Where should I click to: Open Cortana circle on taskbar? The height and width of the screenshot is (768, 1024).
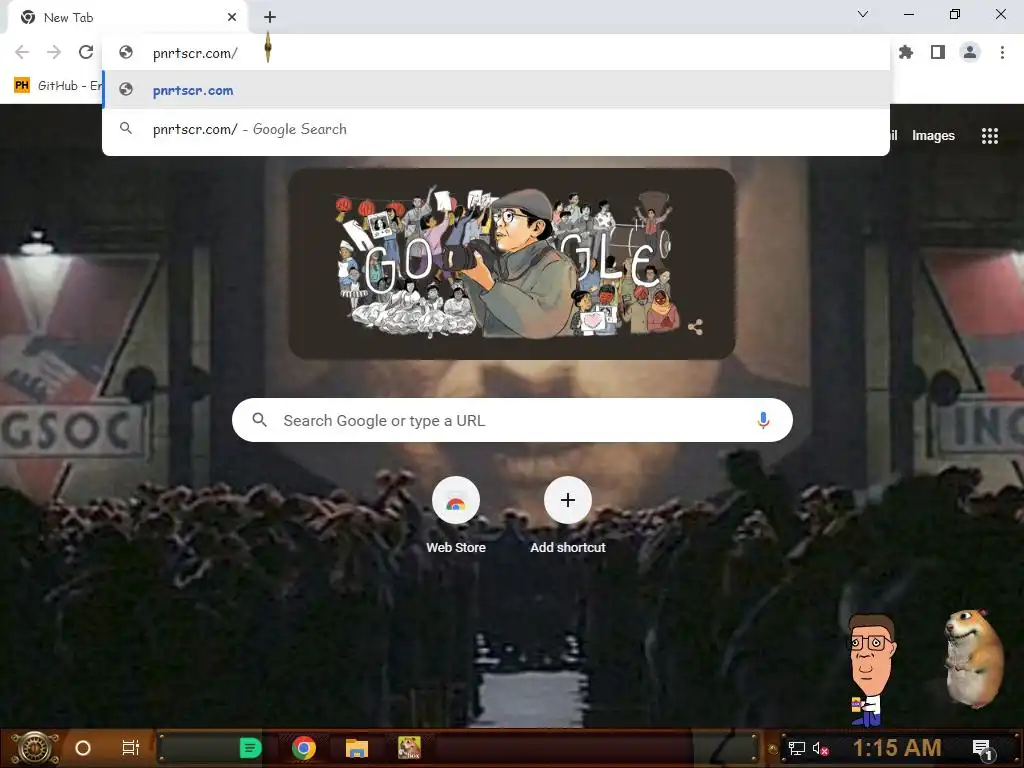tap(82, 748)
